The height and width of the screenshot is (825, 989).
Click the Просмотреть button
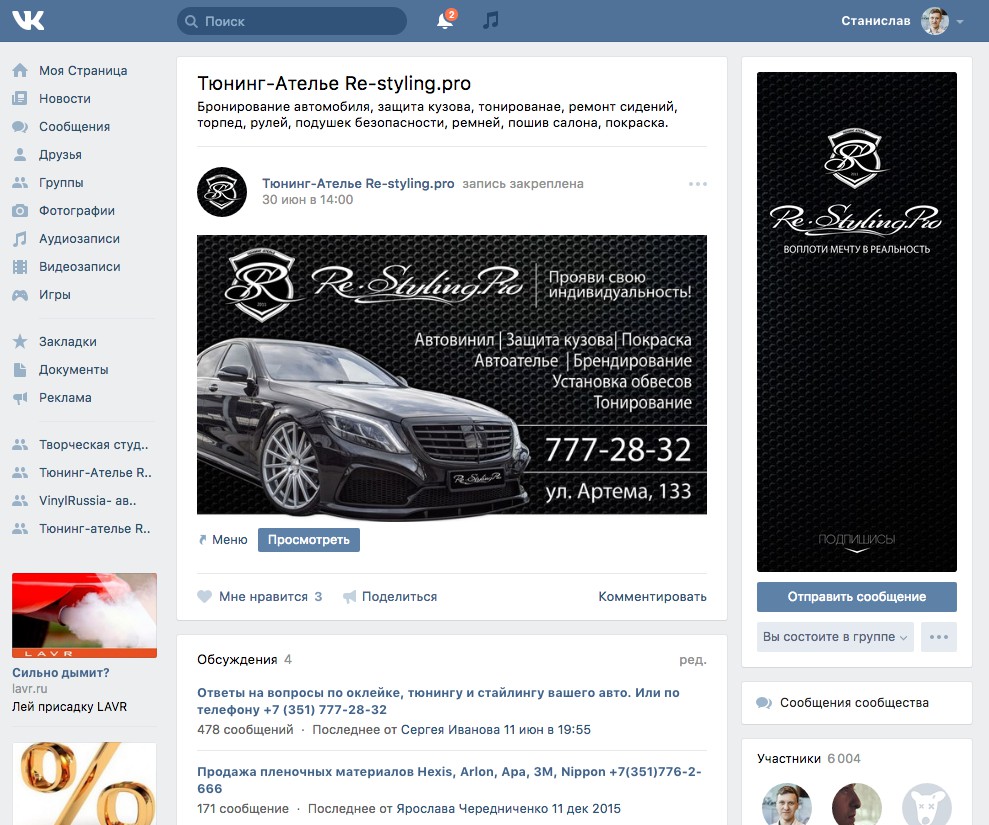pos(309,540)
